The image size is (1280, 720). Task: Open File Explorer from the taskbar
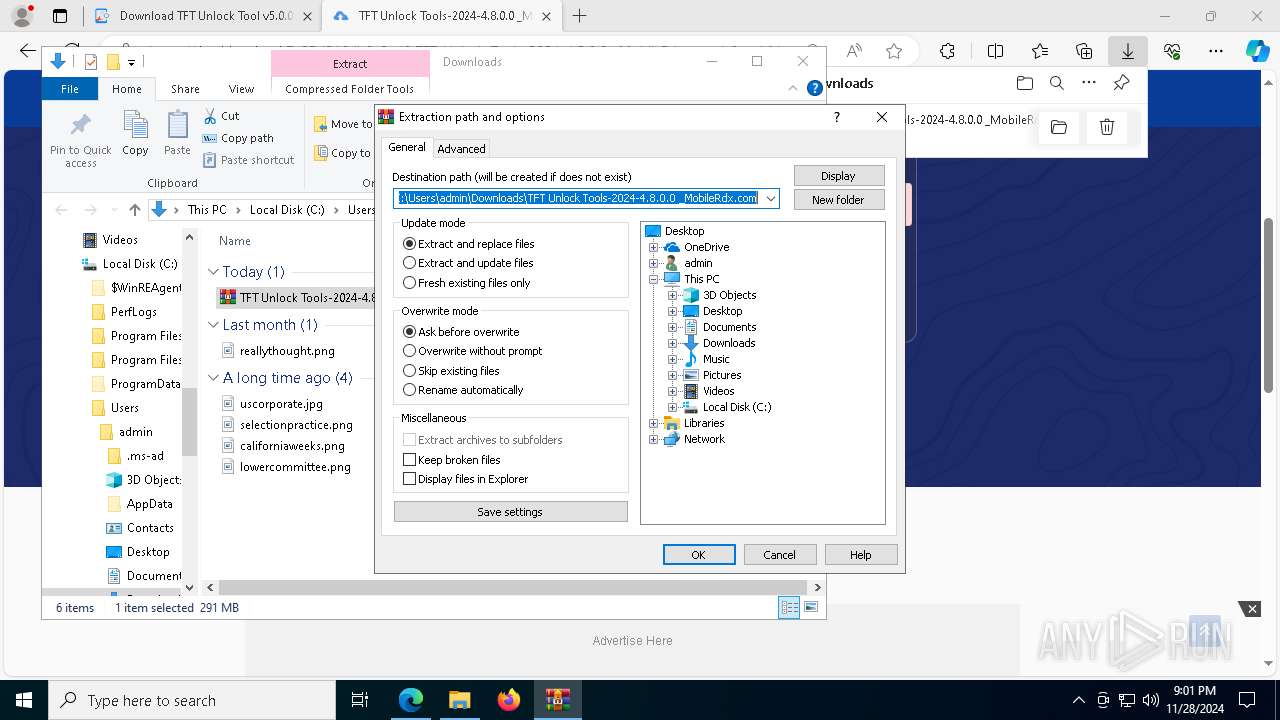click(x=460, y=700)
